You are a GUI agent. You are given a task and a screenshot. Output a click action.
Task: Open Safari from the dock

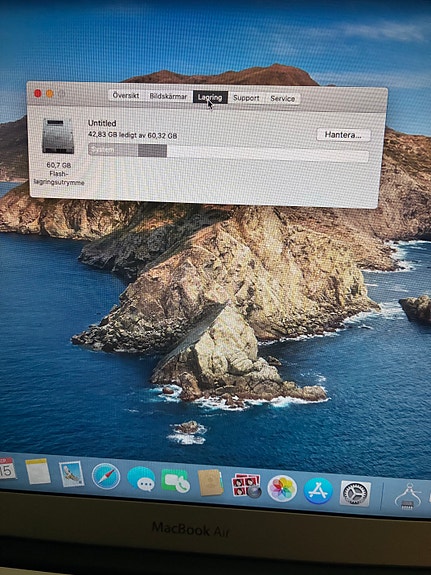pos(106,476)
